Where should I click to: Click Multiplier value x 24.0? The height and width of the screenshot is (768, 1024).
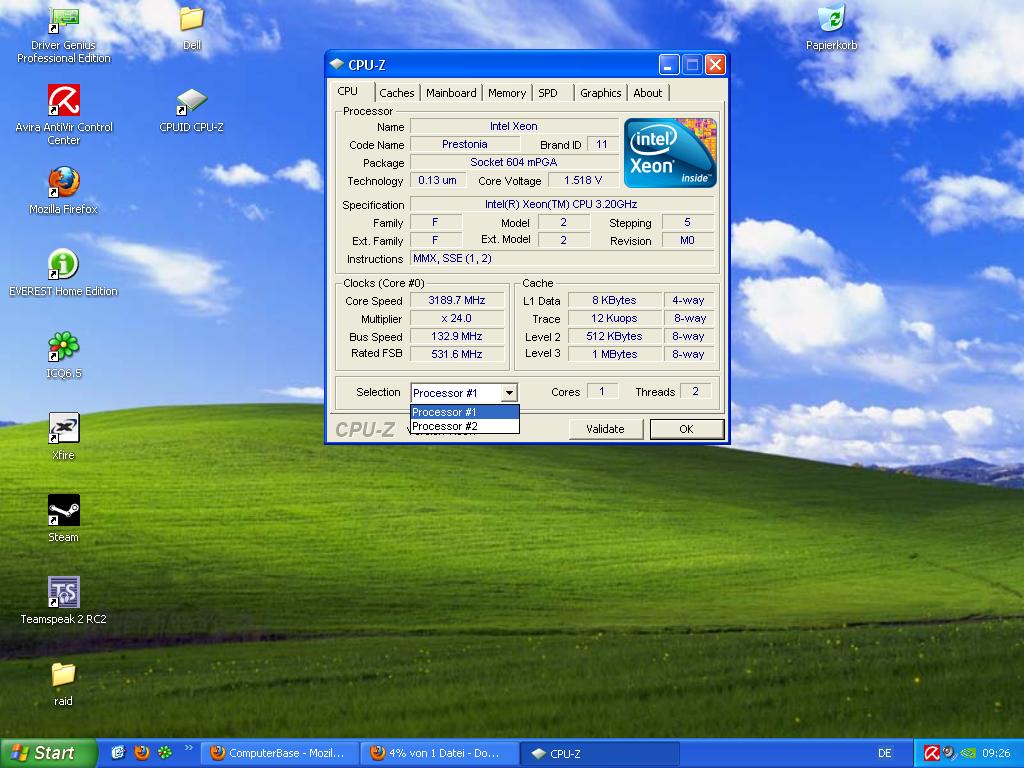(457, 319)
